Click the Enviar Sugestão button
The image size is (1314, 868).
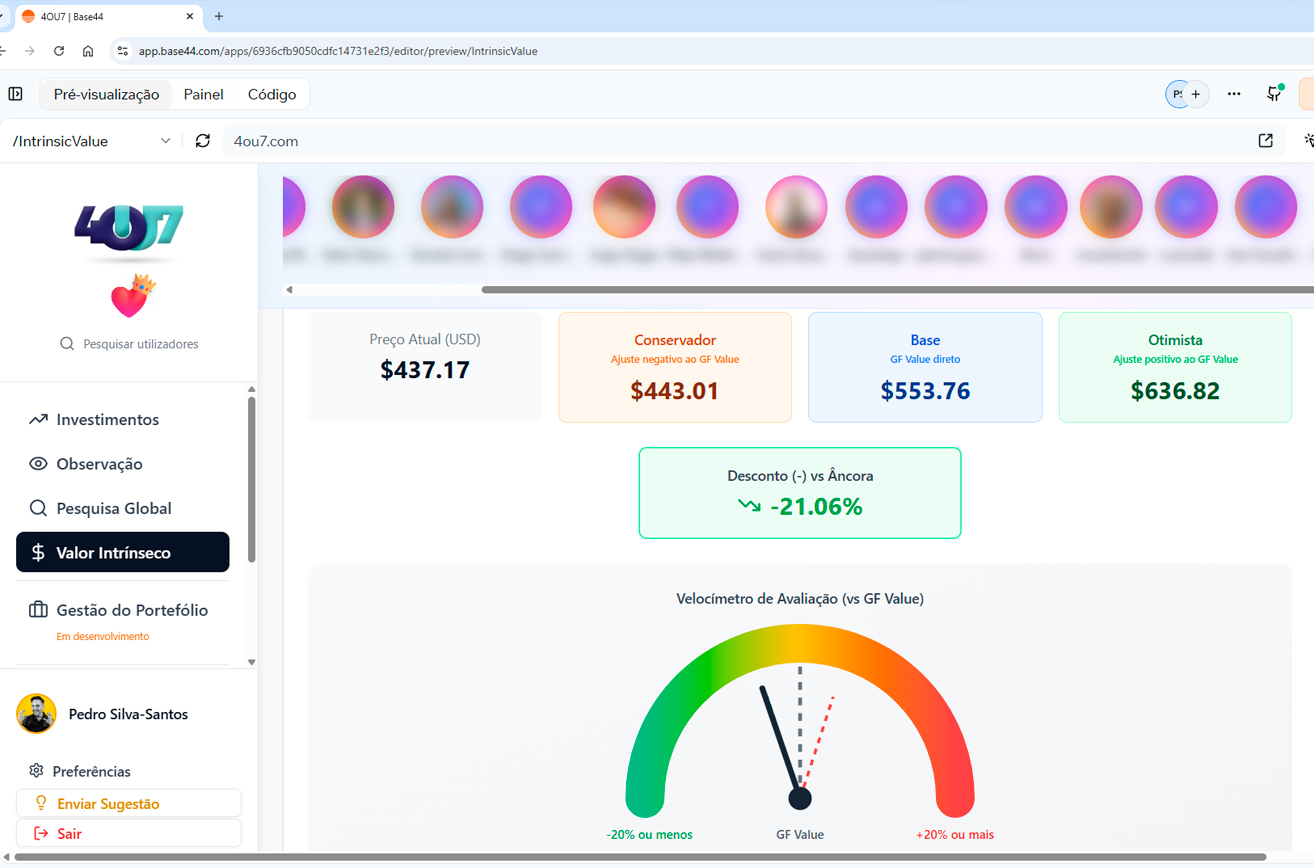tap(128, 803)
